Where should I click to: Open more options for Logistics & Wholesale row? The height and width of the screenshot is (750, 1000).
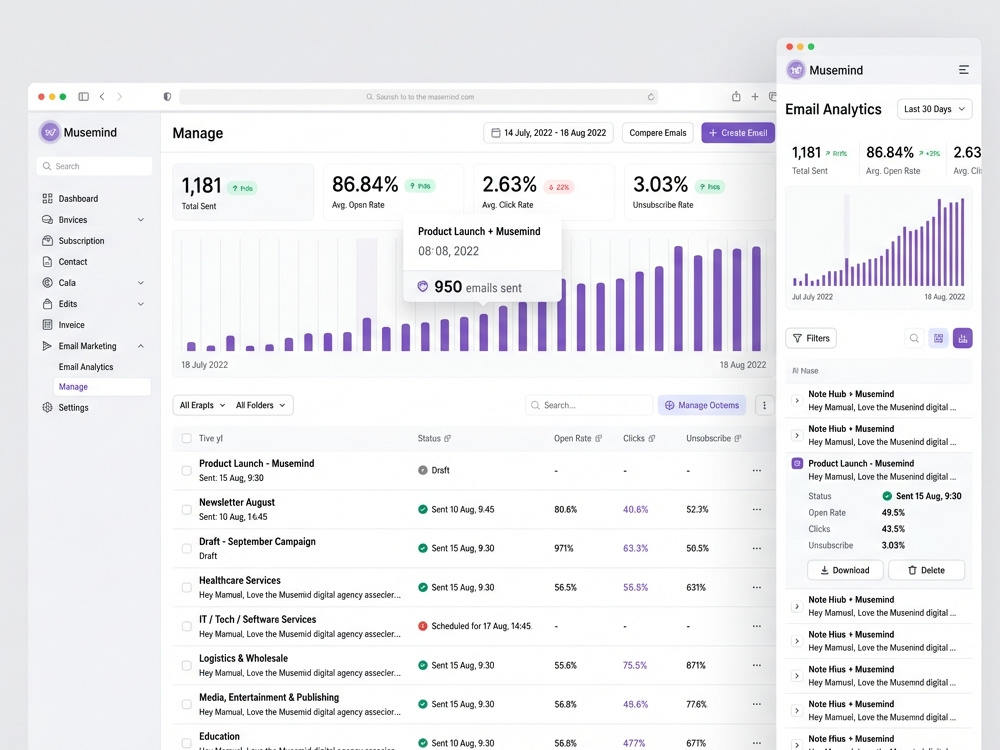pos(756,665)
